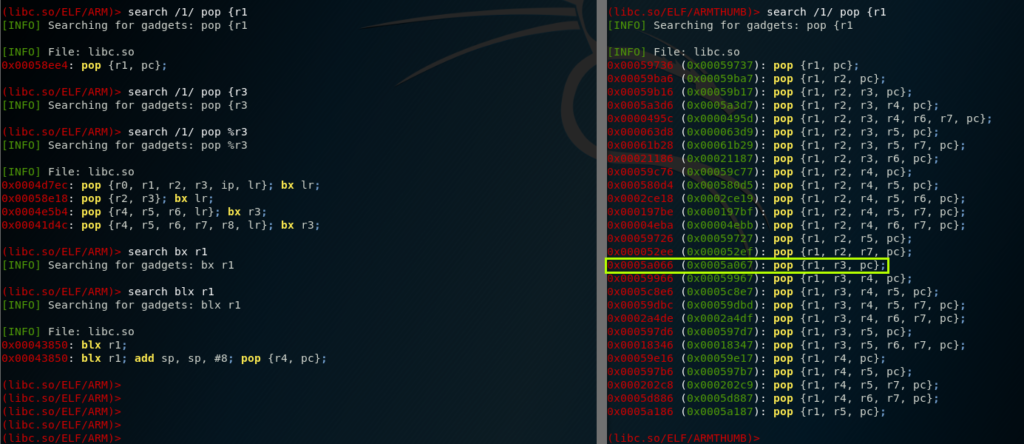The height and width of the screenshot is (444, 1024).
Task: Click info line 'Searching for gadgets: pop %r3'
Action: pyautogui.click(x=148, y=145)
